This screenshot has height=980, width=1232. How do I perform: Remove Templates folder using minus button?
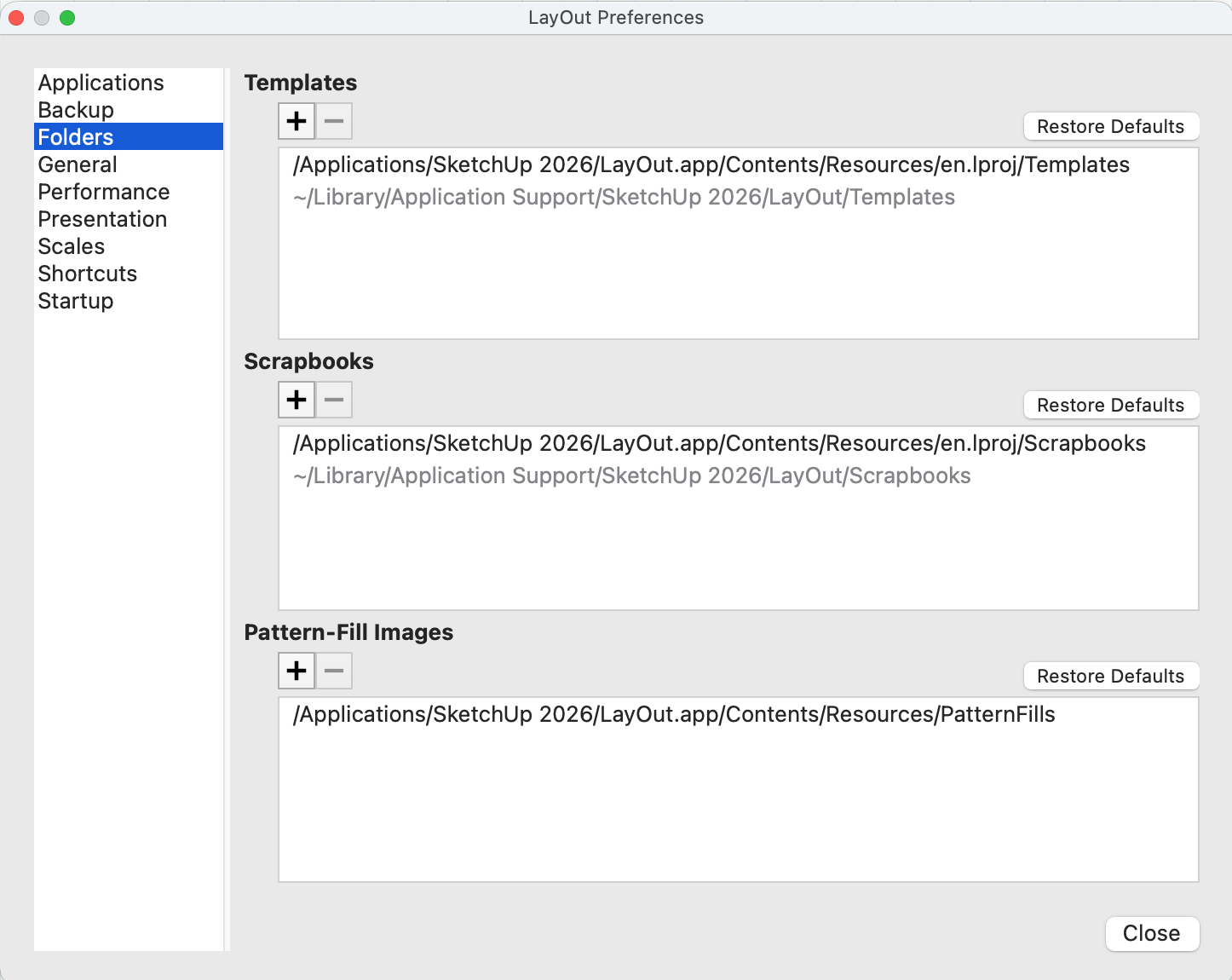tap(334, 121)
